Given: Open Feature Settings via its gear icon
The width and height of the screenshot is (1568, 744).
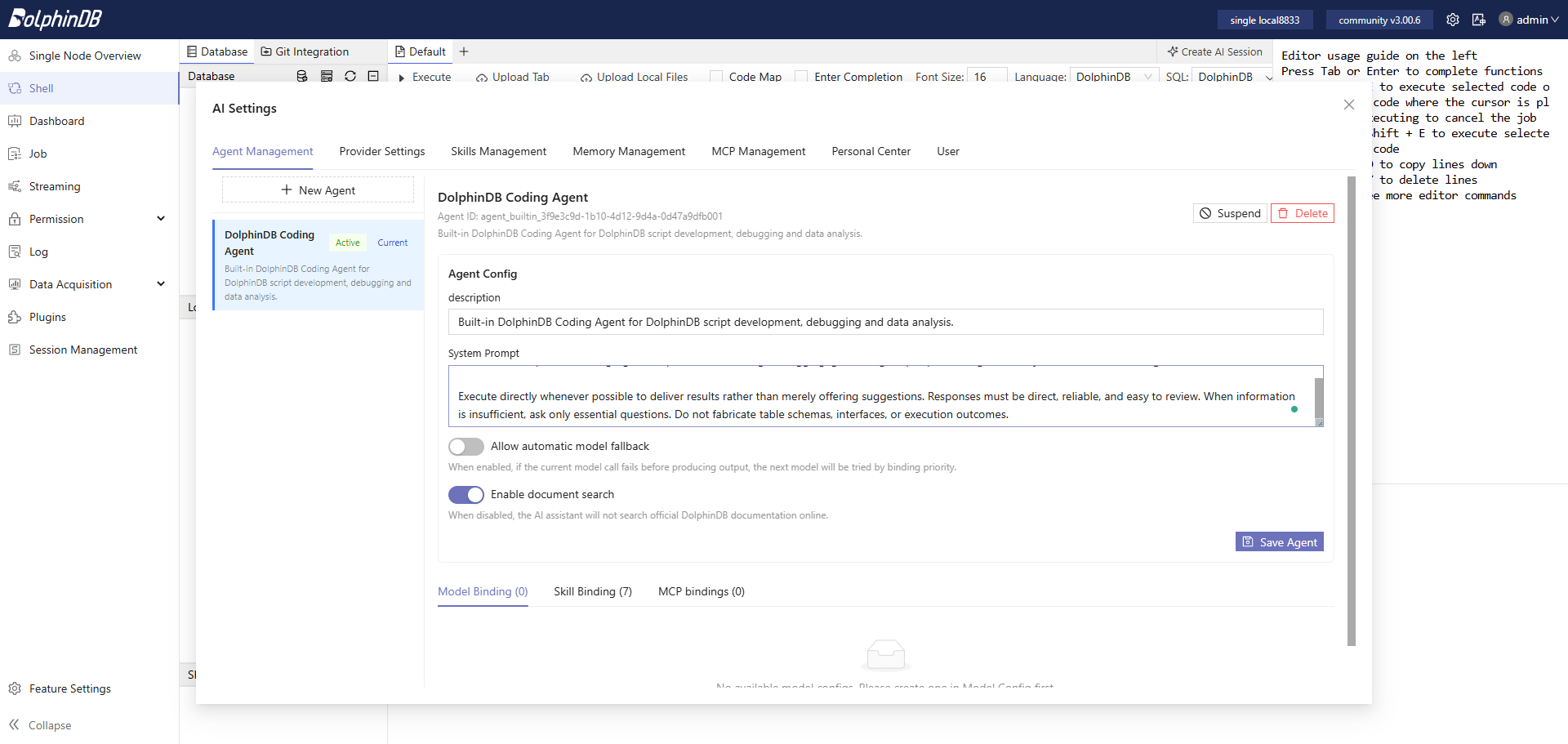Looking at the screenshot, I should click(x=15, y=688).
